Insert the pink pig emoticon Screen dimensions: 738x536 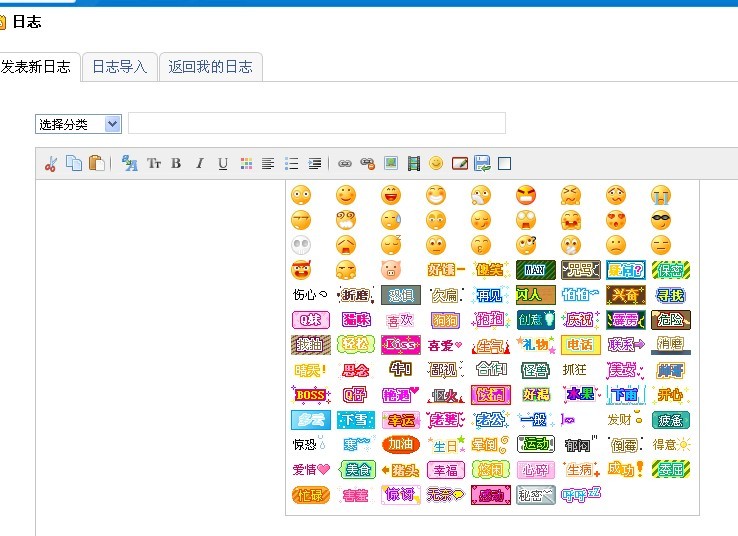coord(391,270)
